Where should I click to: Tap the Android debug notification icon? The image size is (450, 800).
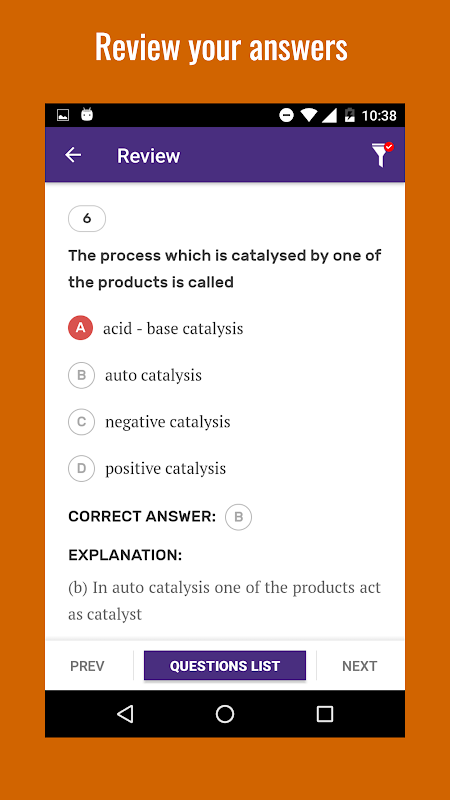(x=87, y=115)
